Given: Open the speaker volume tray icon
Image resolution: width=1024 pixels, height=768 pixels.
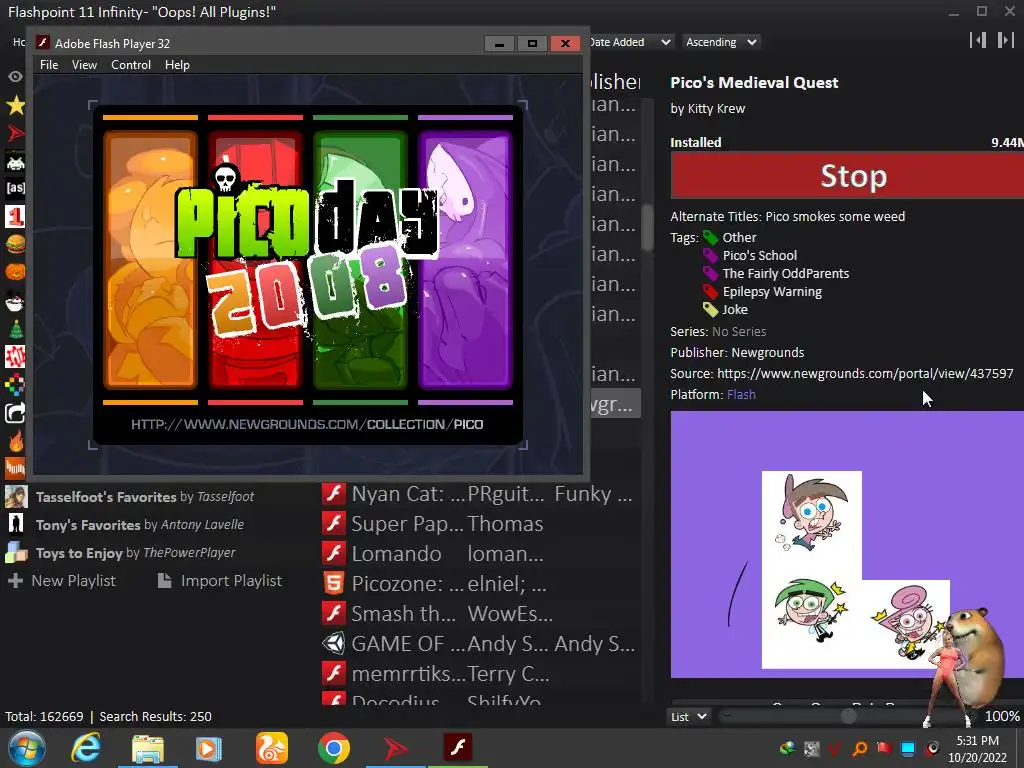Looking at the screenshot, I should [x=933, y=748].
